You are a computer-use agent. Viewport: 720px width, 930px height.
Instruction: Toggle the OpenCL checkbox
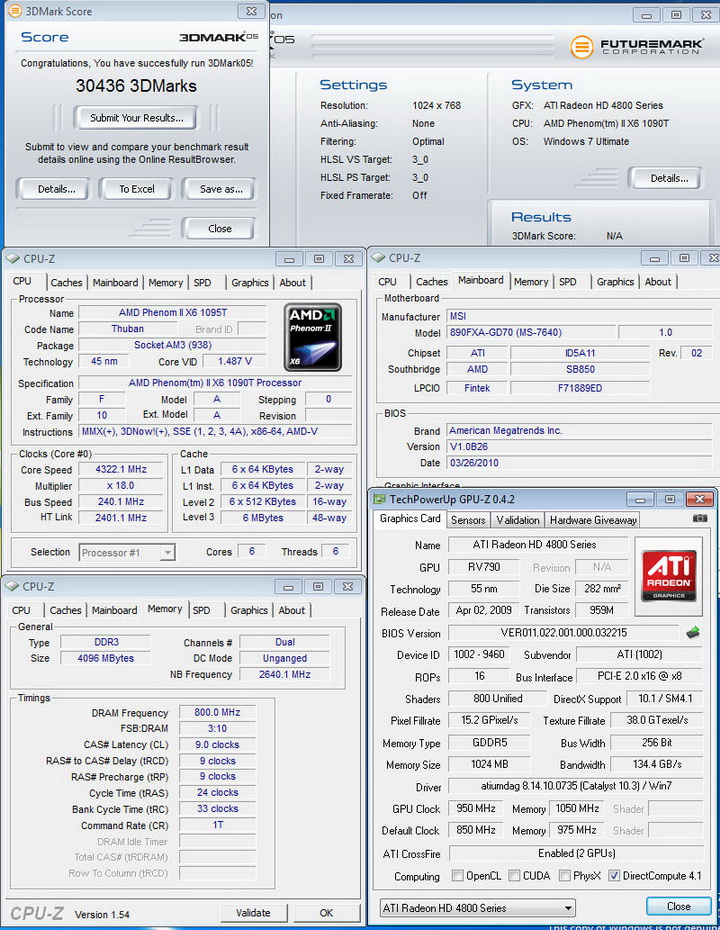click(457, 875)
